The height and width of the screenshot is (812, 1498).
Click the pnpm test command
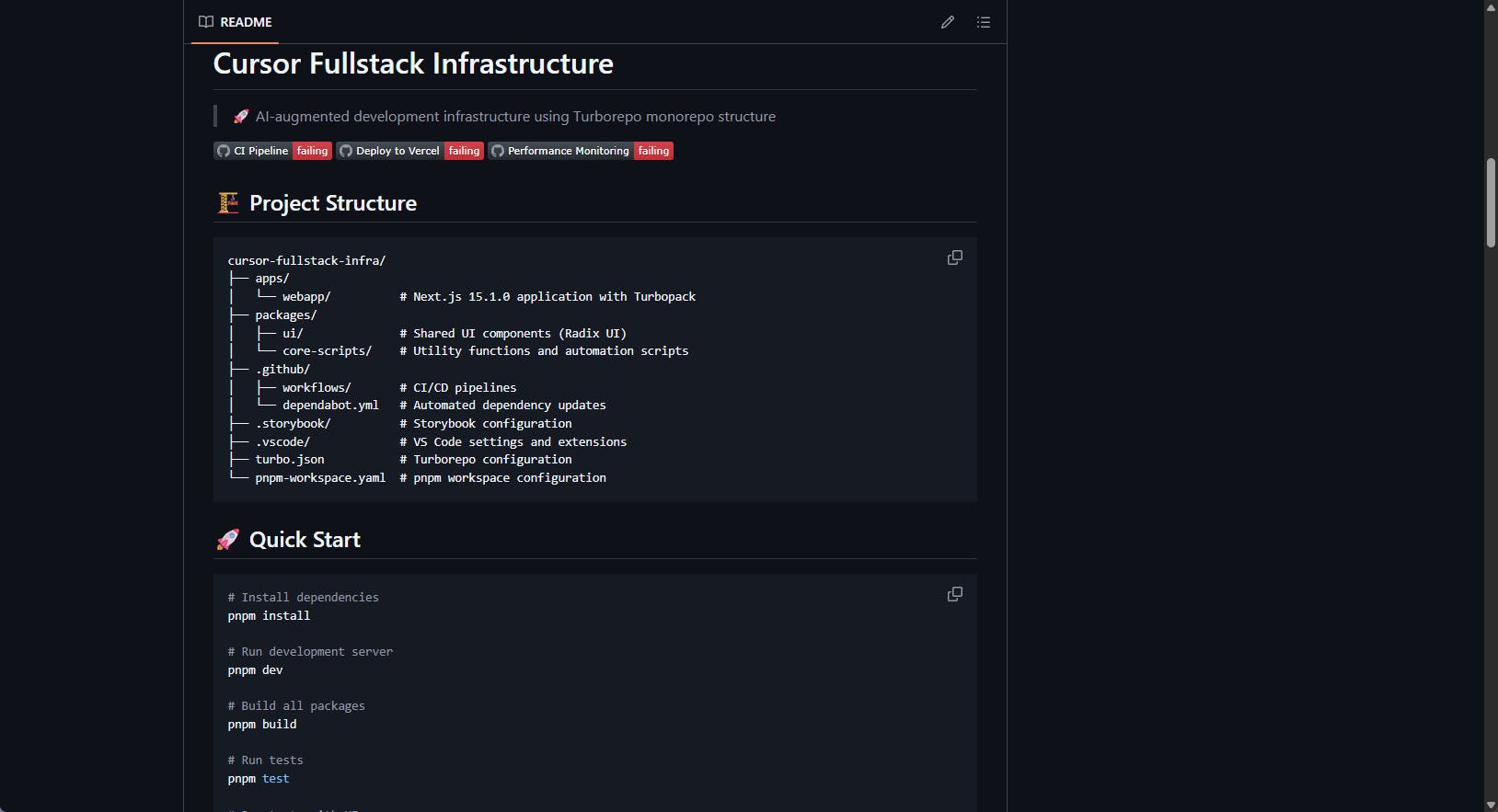tap(259, 779)
